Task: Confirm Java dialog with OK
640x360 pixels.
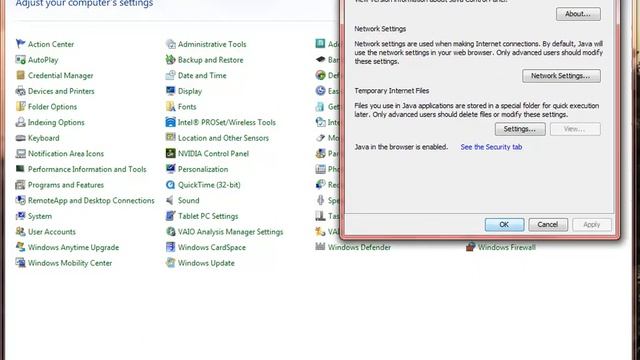Action: point(504,224)
